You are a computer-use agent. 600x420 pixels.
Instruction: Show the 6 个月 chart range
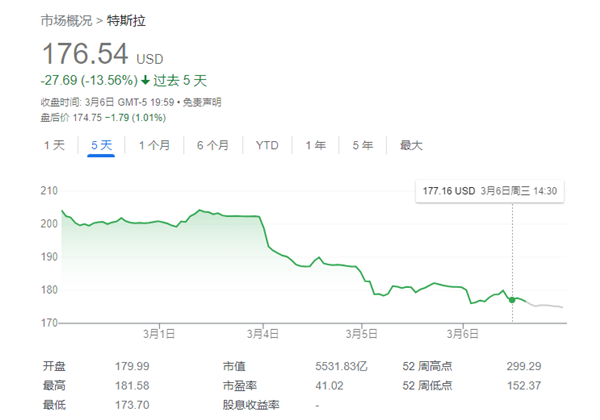[213, 145]
